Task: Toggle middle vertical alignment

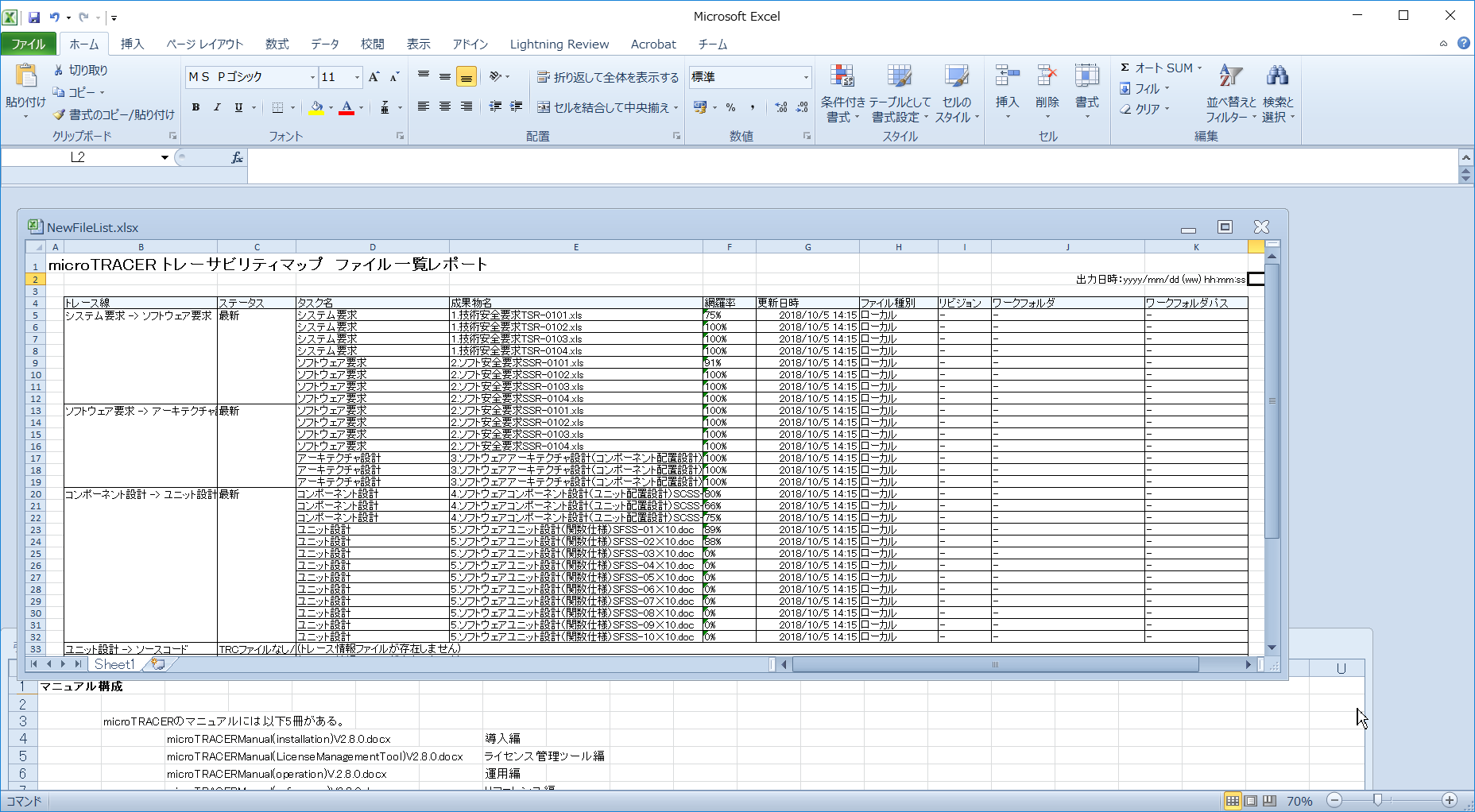Action: click(445, 77)
